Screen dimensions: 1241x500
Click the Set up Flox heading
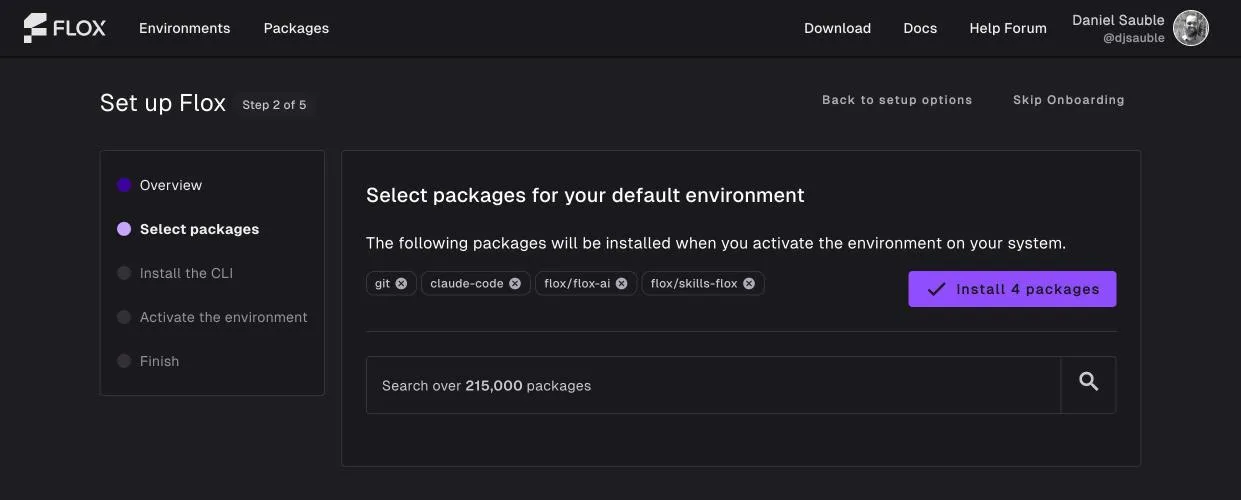(x=163, y=103)
